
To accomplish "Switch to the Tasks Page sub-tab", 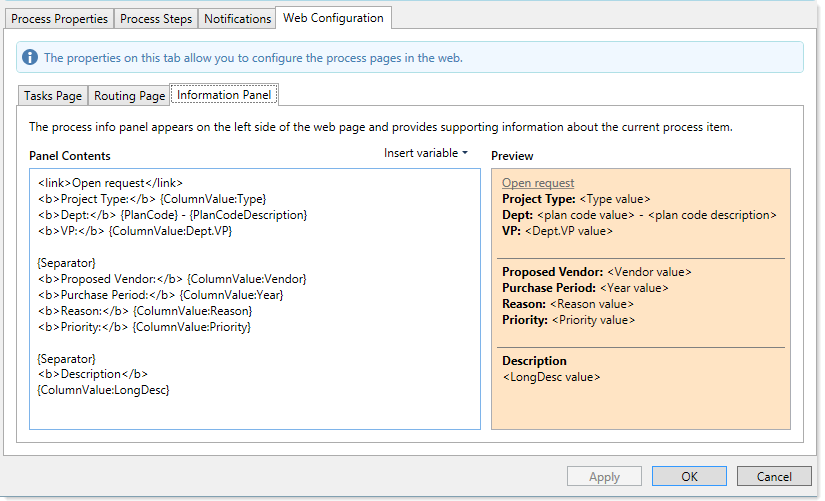I will pyautogui.click(x=53, y=96).
